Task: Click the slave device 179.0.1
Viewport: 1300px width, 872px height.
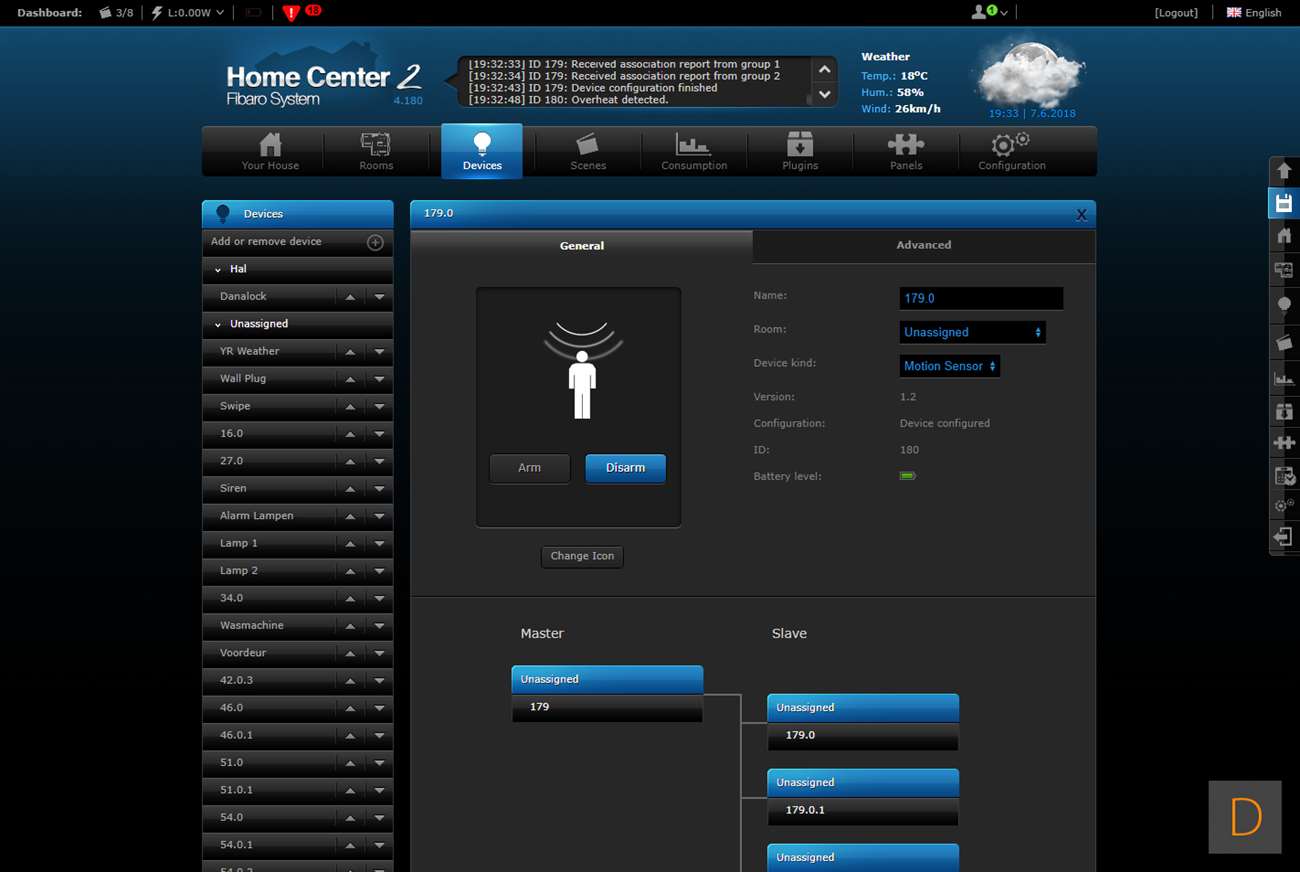Action: 863,810
